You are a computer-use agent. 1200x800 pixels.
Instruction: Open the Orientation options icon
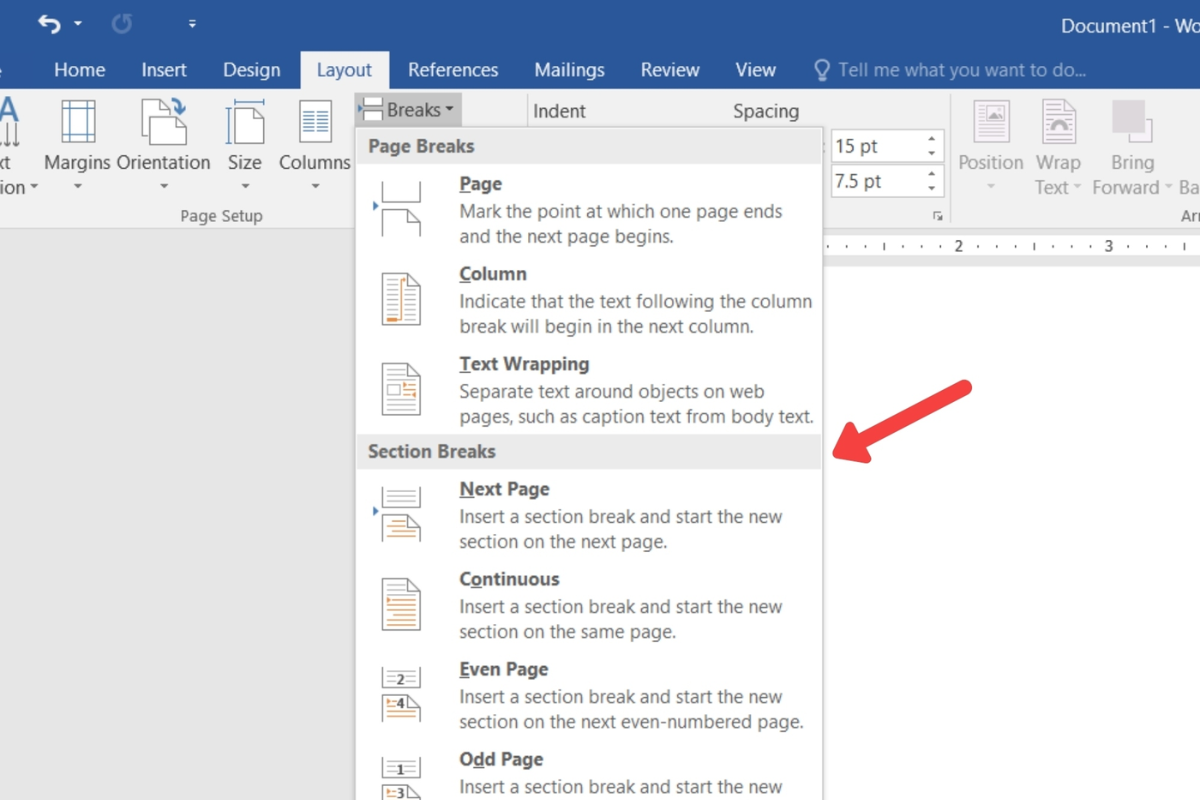click(x=163, y=123)
